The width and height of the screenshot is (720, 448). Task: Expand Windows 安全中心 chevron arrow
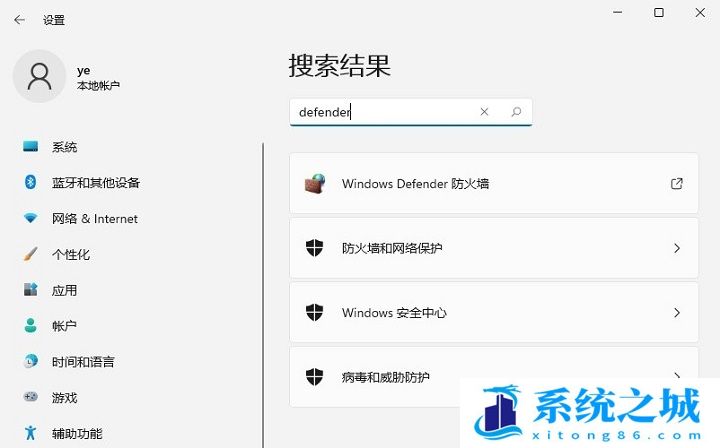677,313
